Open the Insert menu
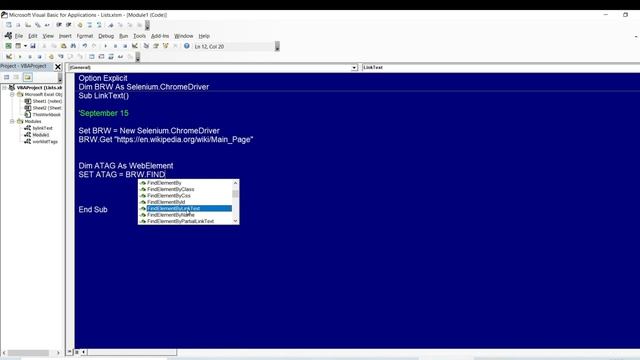The height and width of the screenshot is (360, 640). (65, 36)
